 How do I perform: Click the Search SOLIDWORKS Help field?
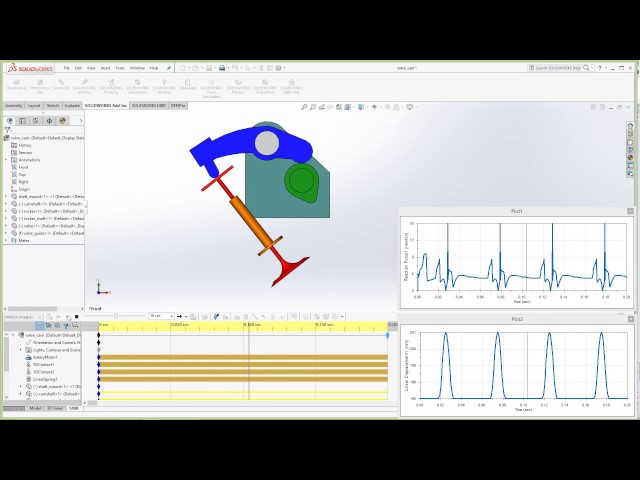coord(558,68)
